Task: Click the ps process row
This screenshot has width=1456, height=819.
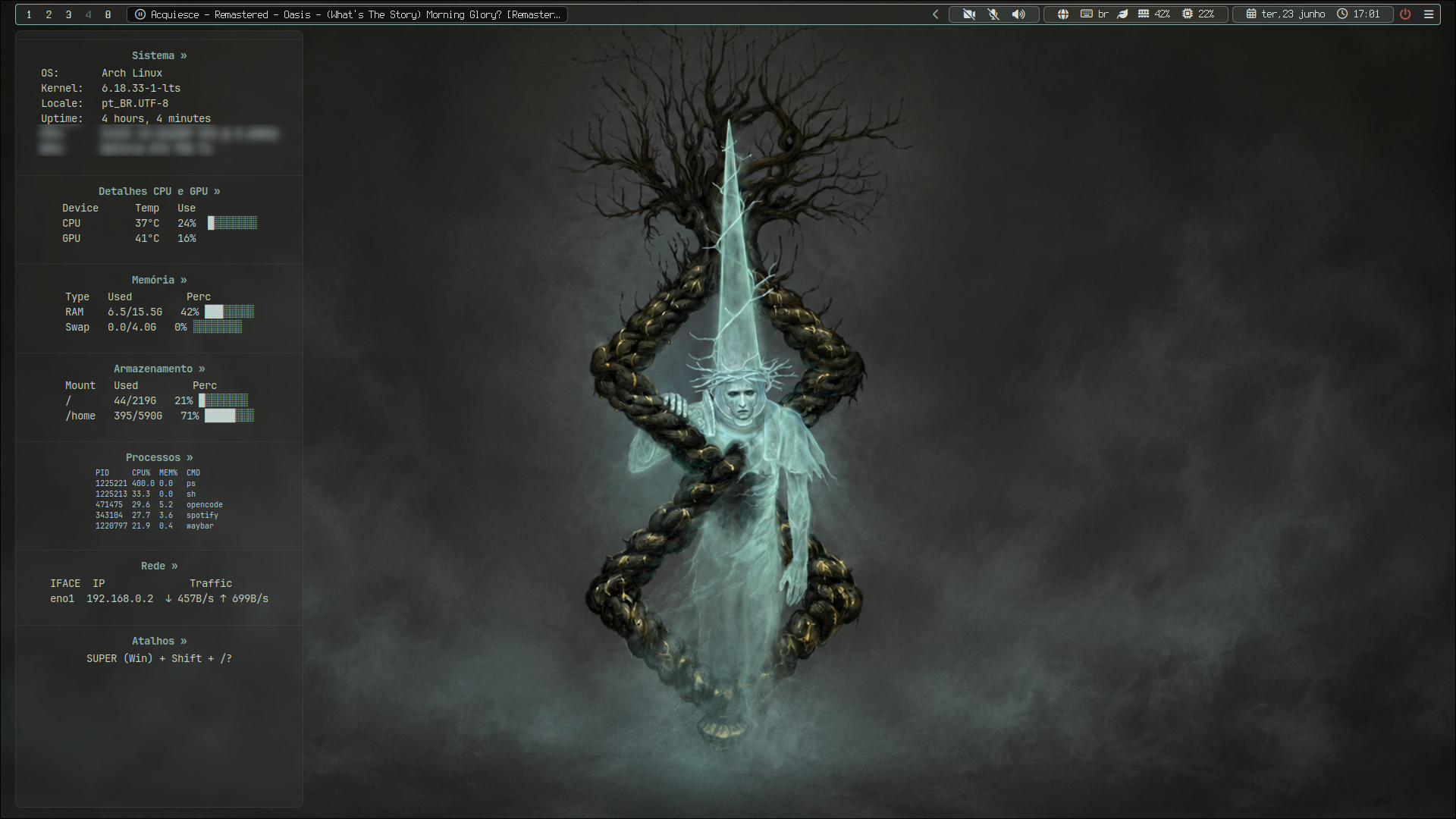Action: pyautogui.click(x=146, y=483)
